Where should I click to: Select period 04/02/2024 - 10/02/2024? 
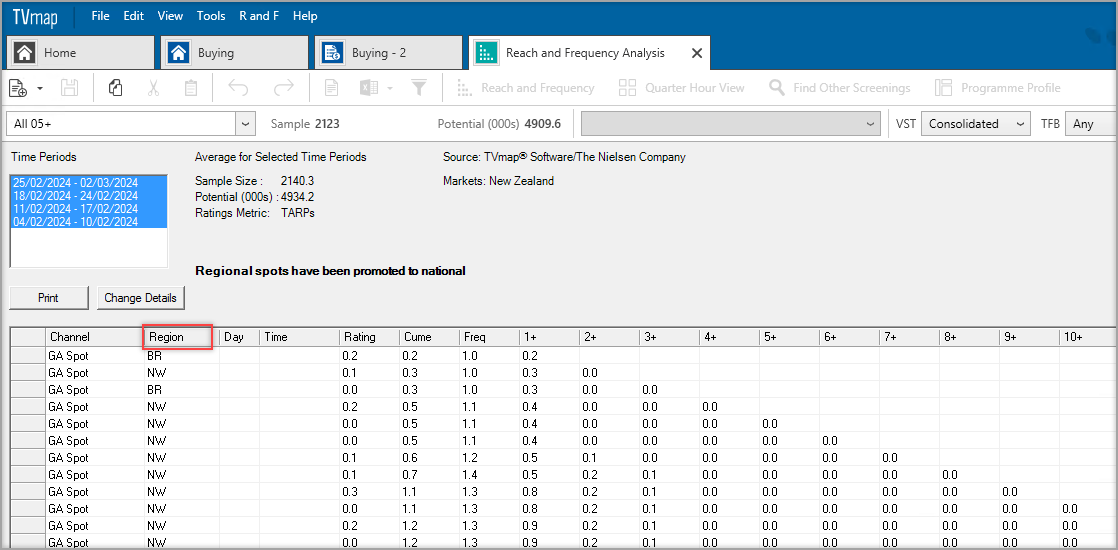(88, 221)
